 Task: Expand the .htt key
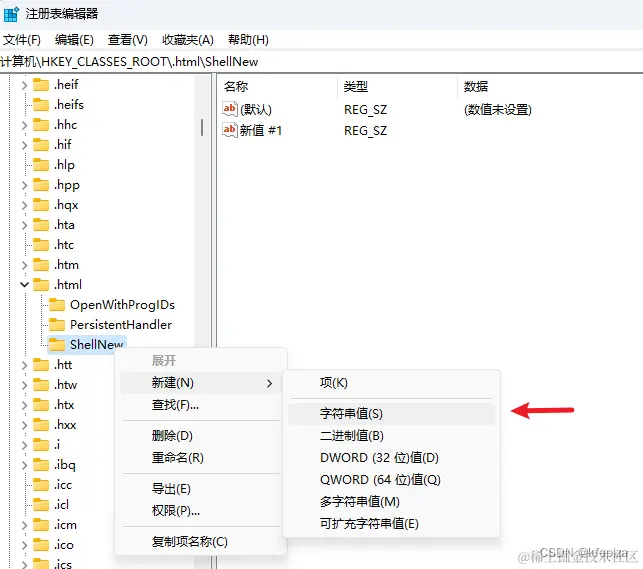click(25, 365)
